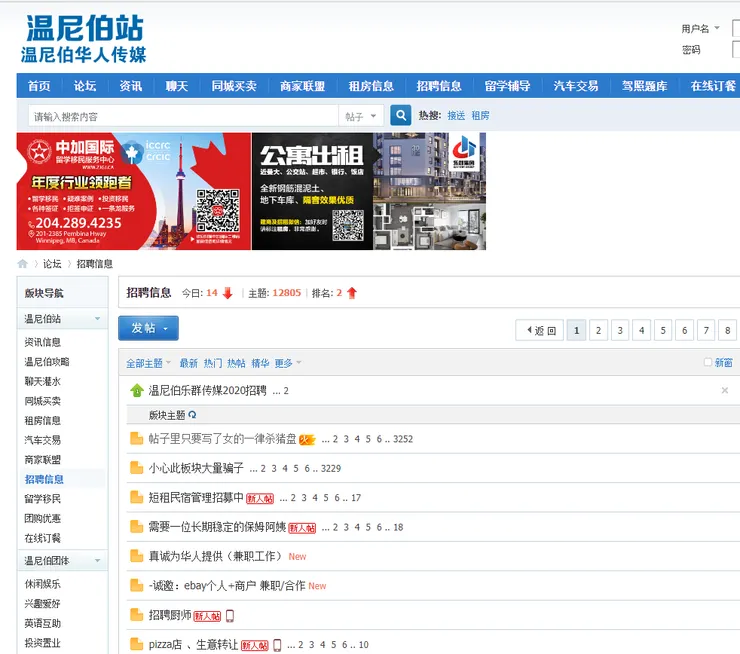
Task: Select the 最新 filter tab
Action: point(188,363)
